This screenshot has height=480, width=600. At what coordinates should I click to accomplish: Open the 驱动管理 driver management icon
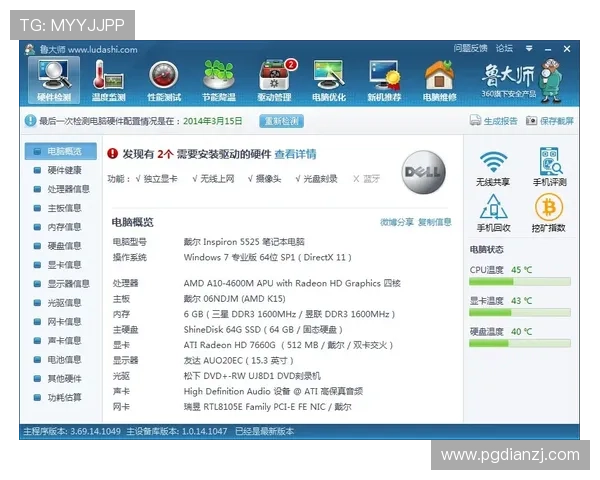point(274,80)
